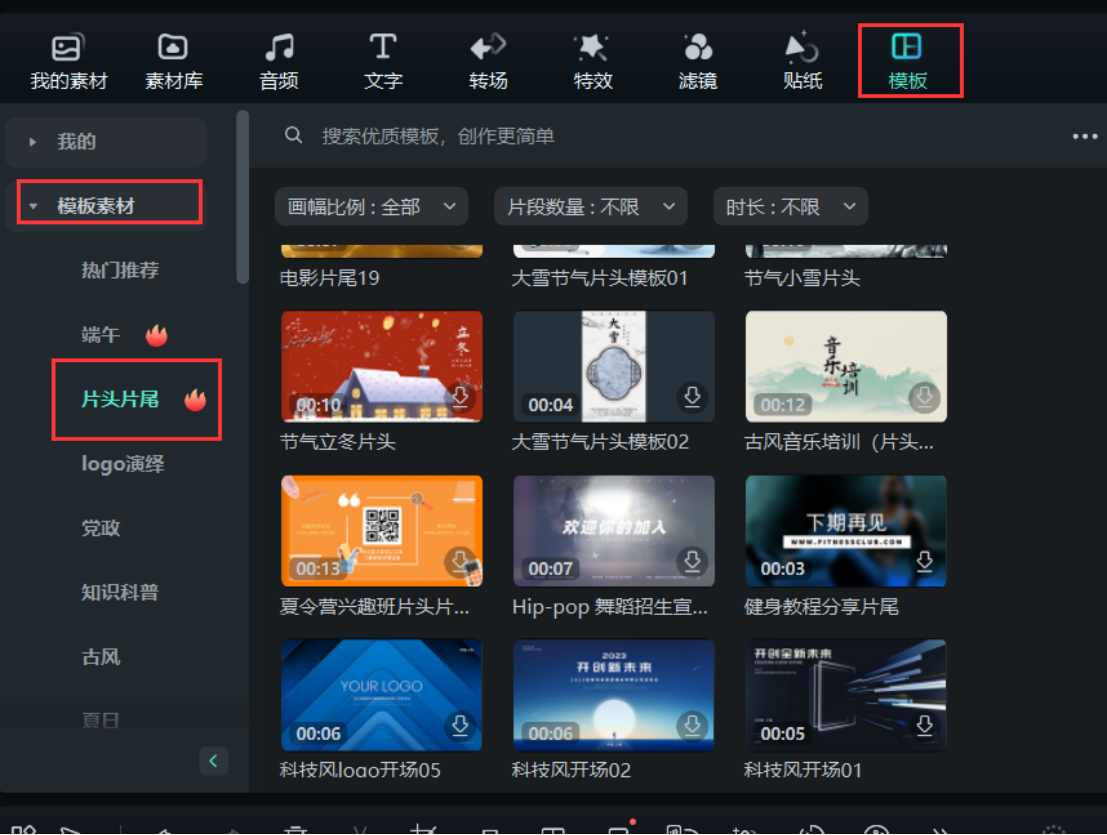This screenshot has width=1107, height=835.
Task: Select the 转场 transitions icon
Action: coord(487,55)
